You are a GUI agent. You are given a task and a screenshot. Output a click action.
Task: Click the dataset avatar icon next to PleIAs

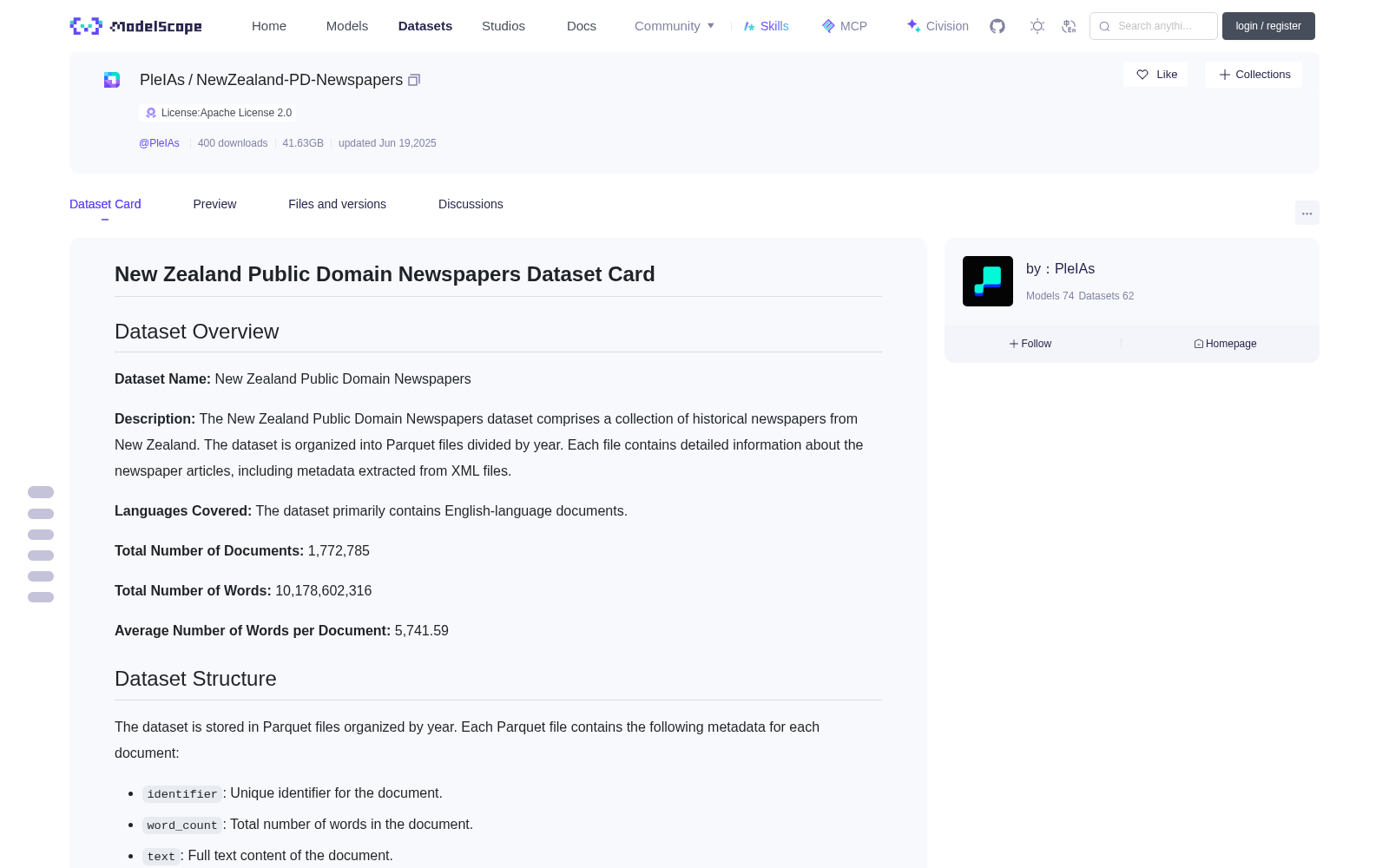coord(112,80)
